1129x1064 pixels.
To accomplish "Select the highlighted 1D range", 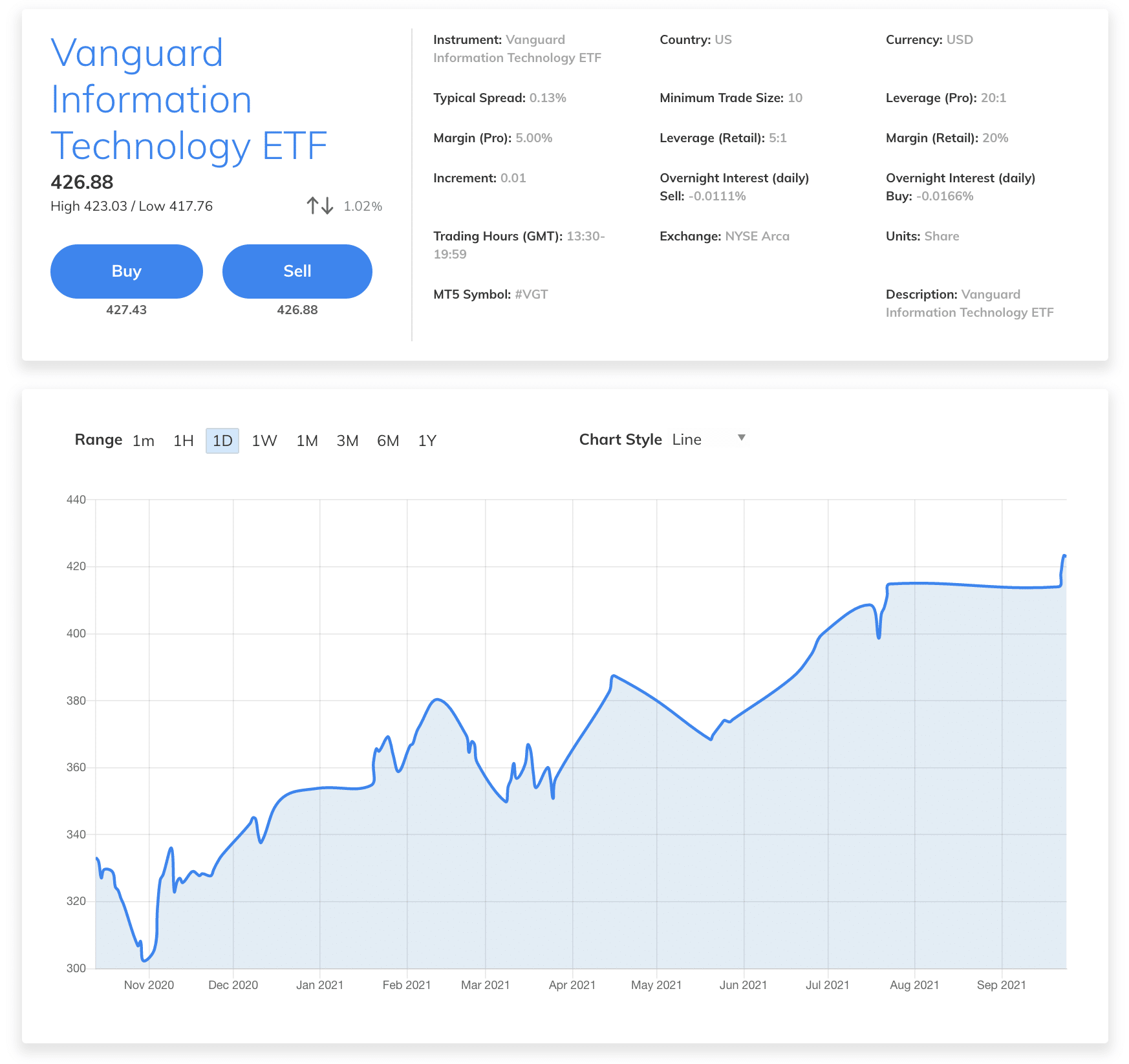I will 222,441.
